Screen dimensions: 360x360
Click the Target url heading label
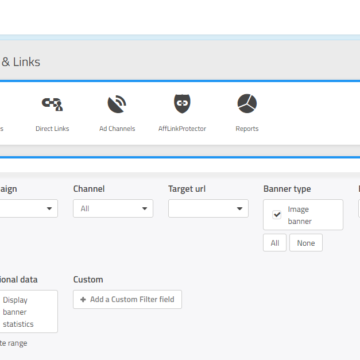(187, 189)
